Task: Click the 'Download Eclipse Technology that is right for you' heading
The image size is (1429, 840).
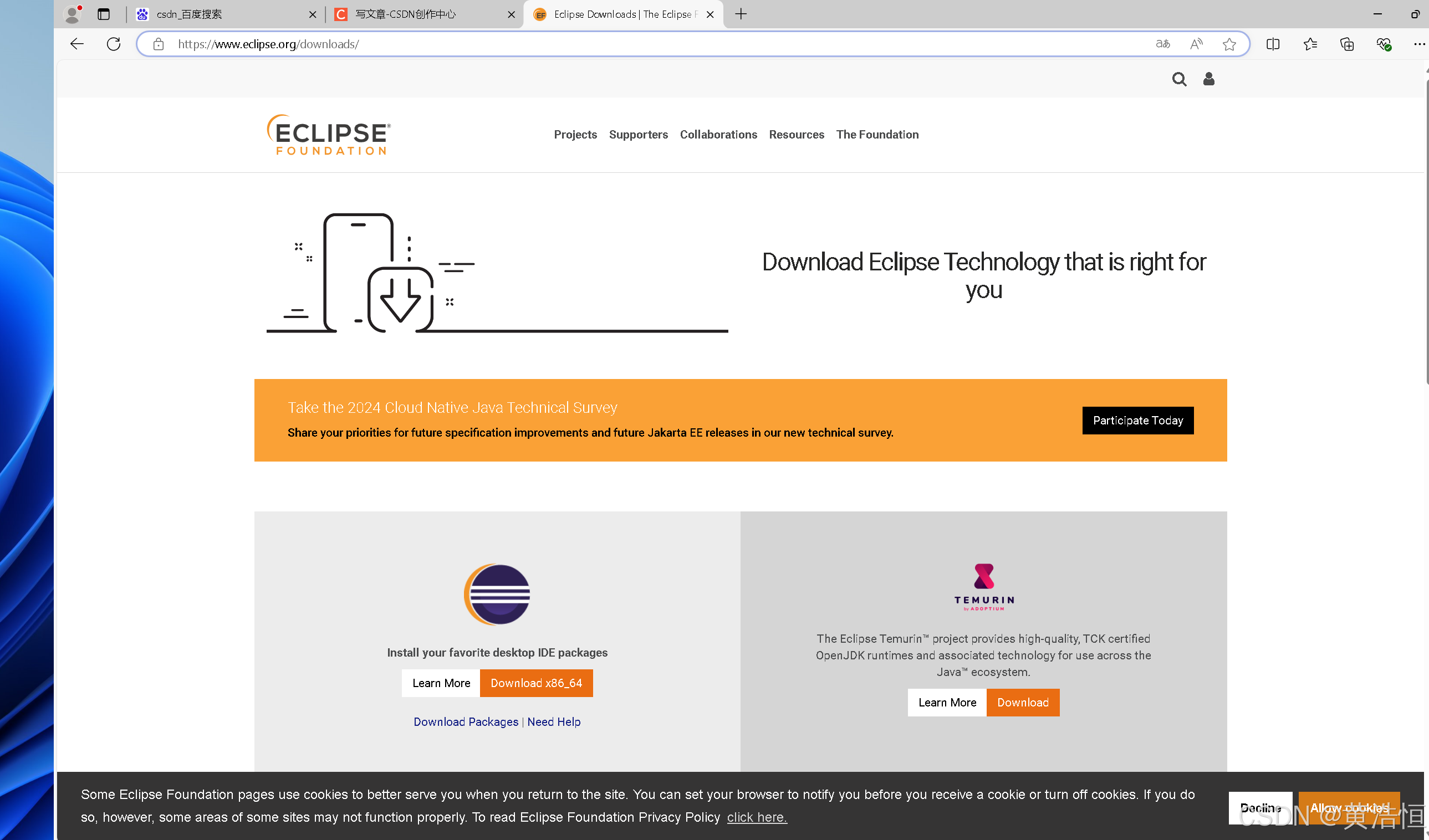Action: pos(984,276)
